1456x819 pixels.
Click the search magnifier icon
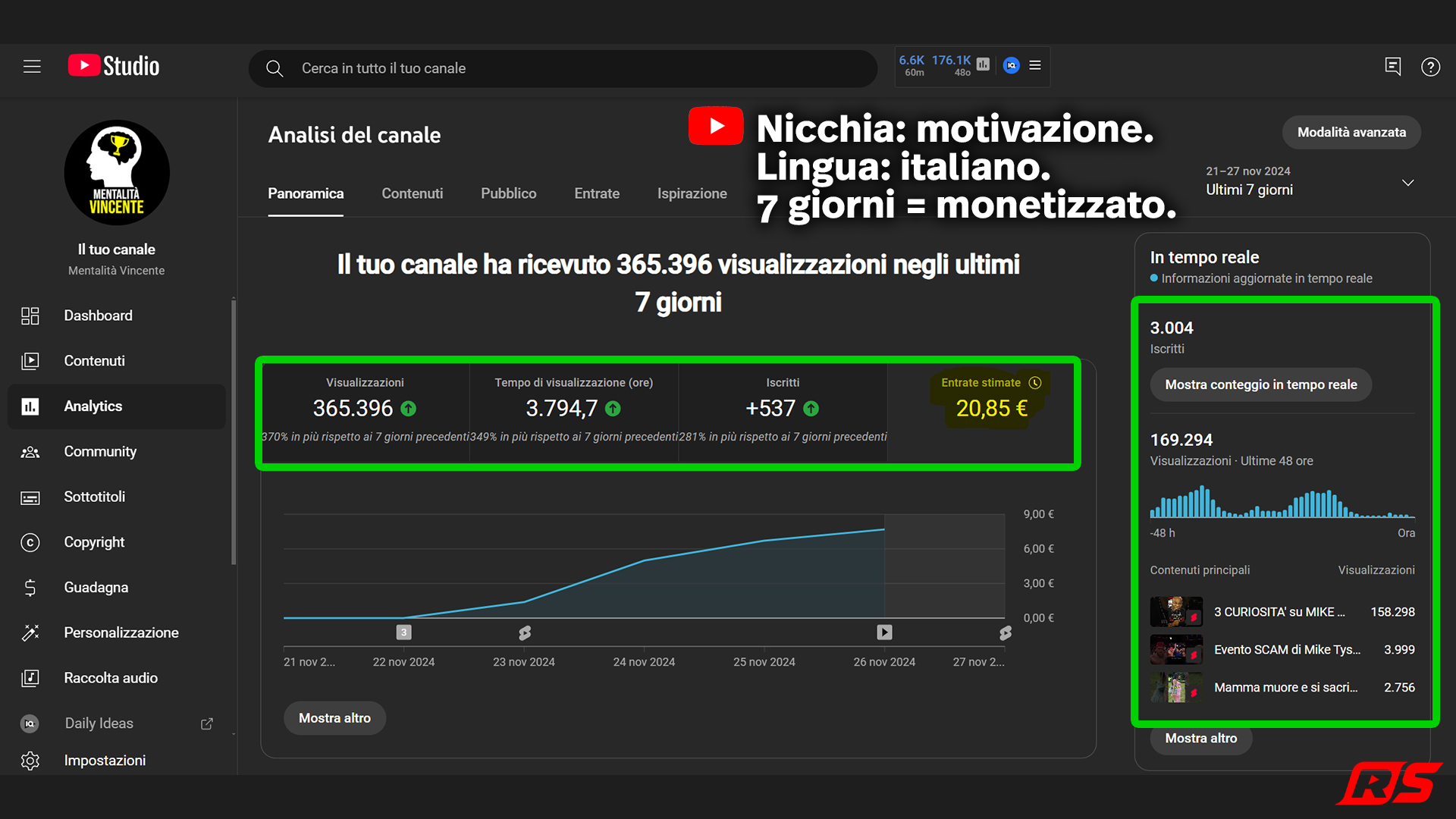point(275,68)
